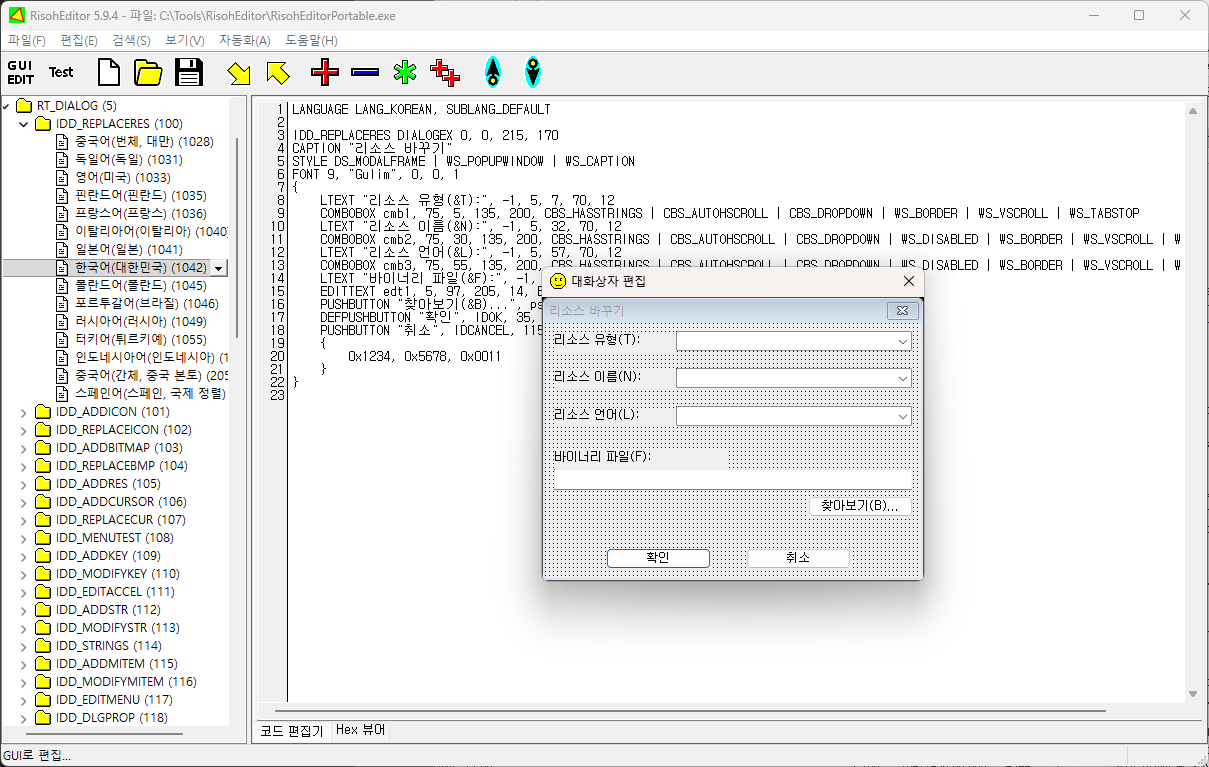Click the cyan up arrow icon
Image resolution: width=1209 pixels, height=767 pixels.
492,72
